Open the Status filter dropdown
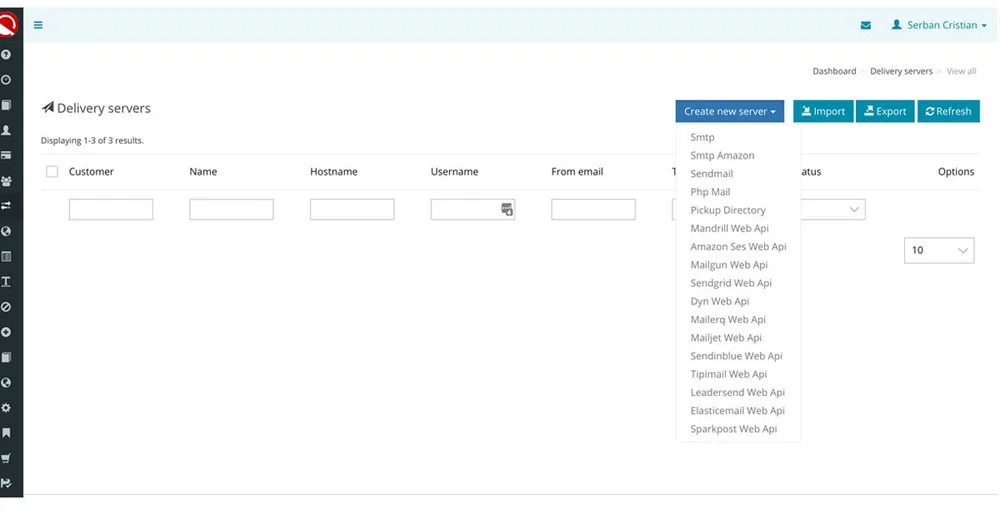The width and height of the screenshot is (1000, 520). [x=833, y=209]
